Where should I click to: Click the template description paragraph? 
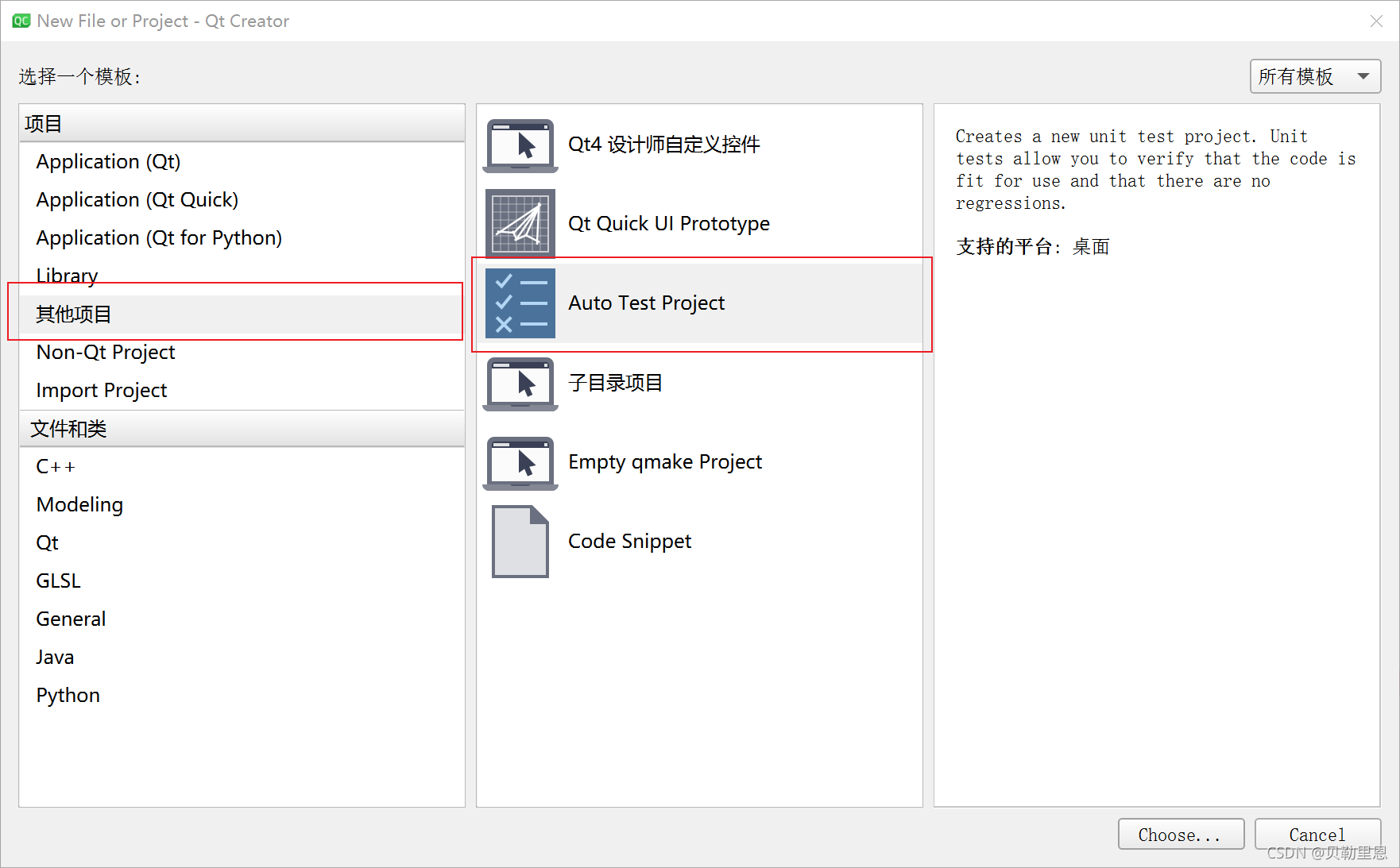1155,170
